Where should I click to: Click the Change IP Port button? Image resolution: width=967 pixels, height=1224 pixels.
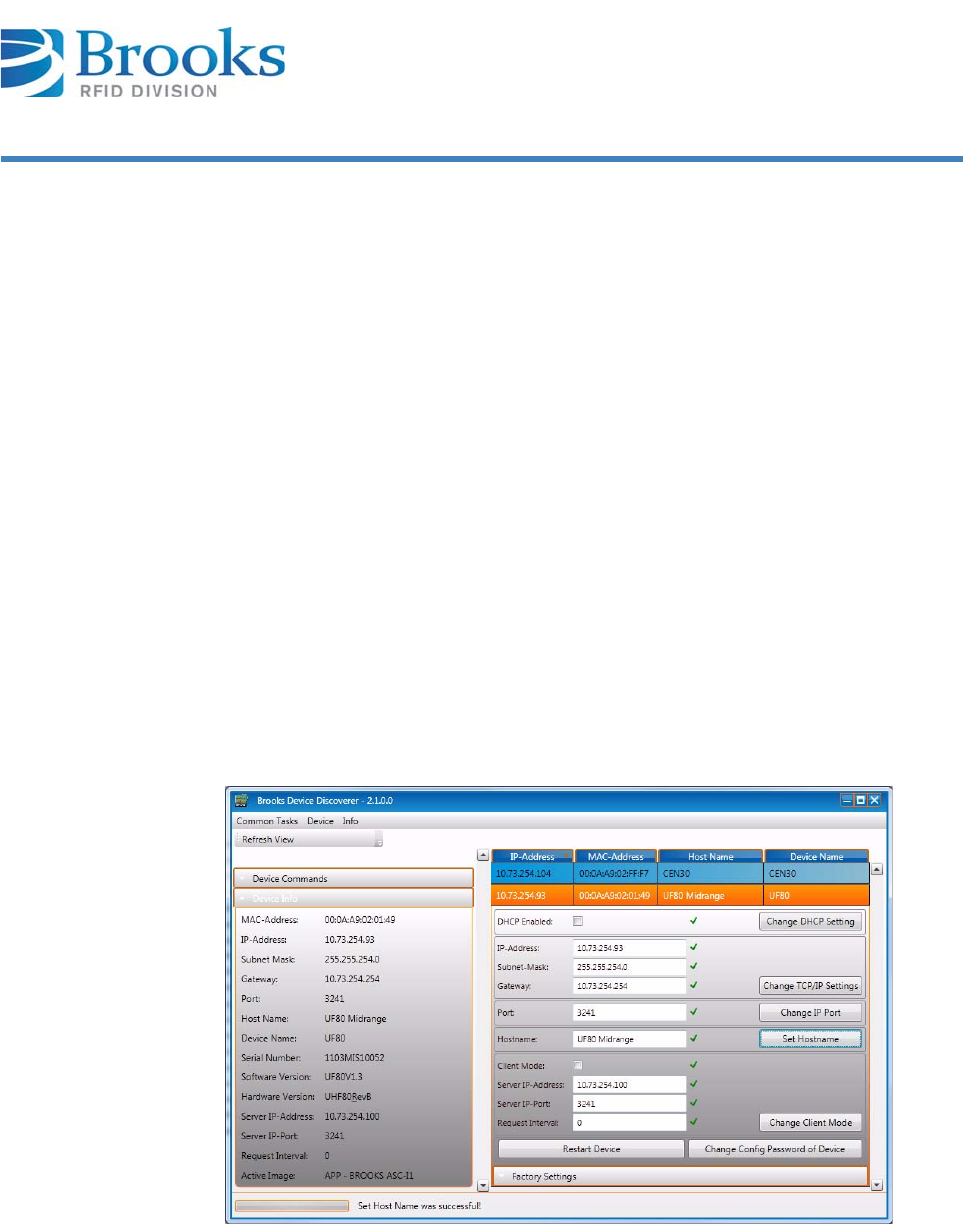pyautogui.click(x=810, y=1012)
